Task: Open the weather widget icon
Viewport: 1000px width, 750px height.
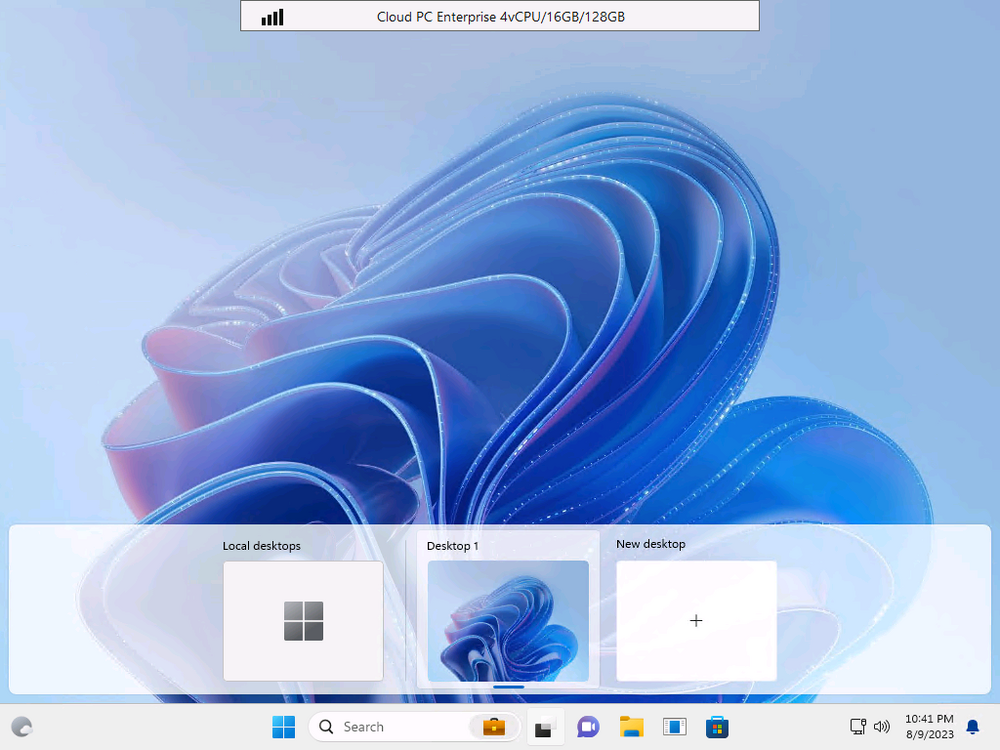Action: coord(22,726)
